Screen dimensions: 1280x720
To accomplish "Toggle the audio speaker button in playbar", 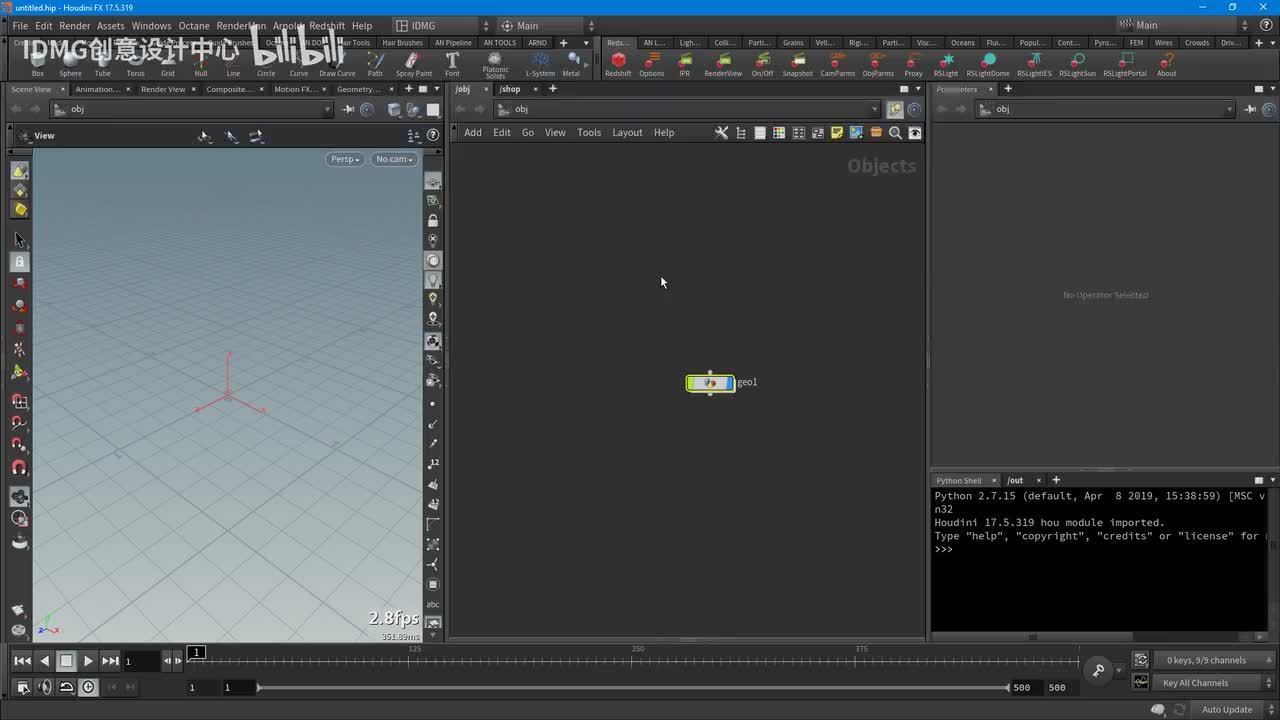I will coord(44,687).
